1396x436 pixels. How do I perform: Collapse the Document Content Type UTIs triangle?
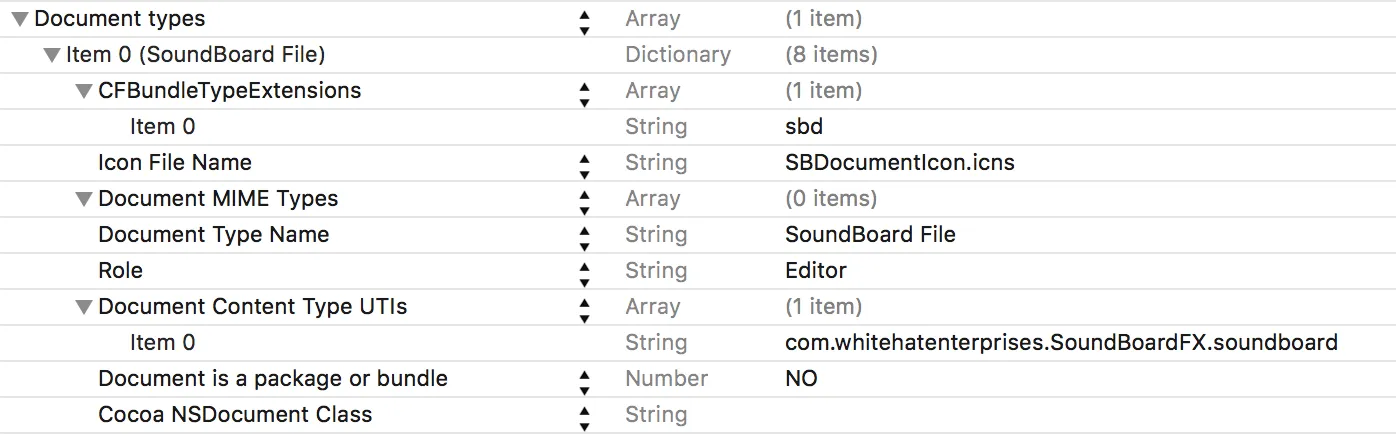(84, 307)
